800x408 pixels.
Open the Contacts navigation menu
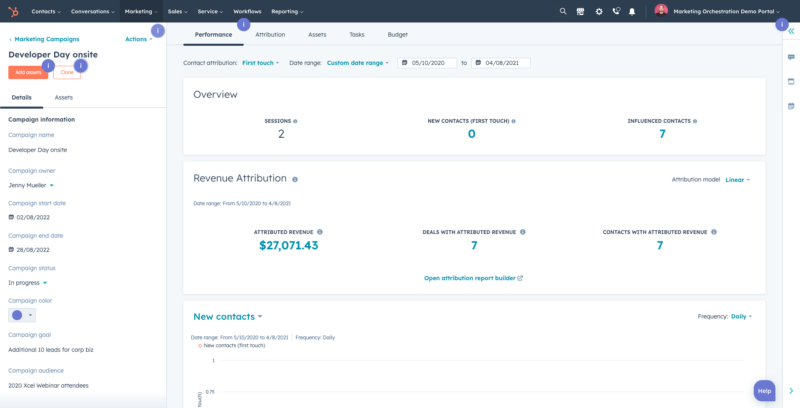click(46, 11)
